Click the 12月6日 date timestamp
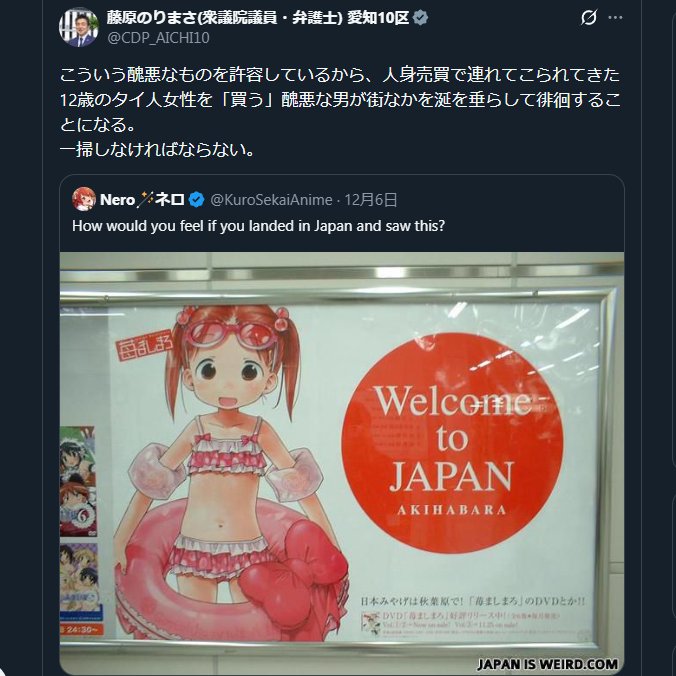676x676 pixels. [371, 200]
